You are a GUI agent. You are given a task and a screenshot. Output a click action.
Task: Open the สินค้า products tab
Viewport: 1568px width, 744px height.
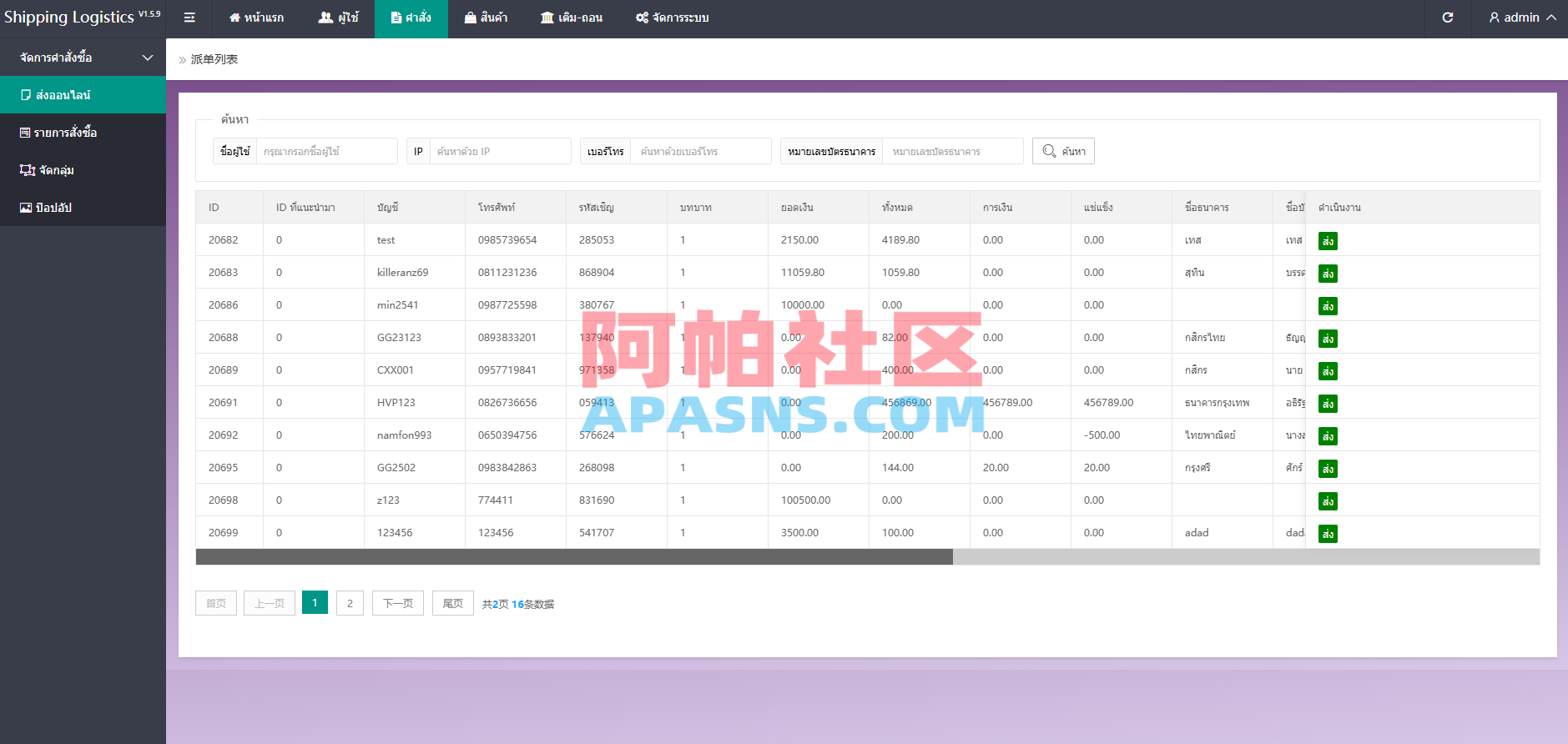[x=486, y=18]
